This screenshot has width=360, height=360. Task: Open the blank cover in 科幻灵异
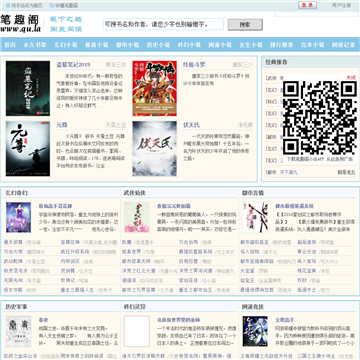(137, 331)
